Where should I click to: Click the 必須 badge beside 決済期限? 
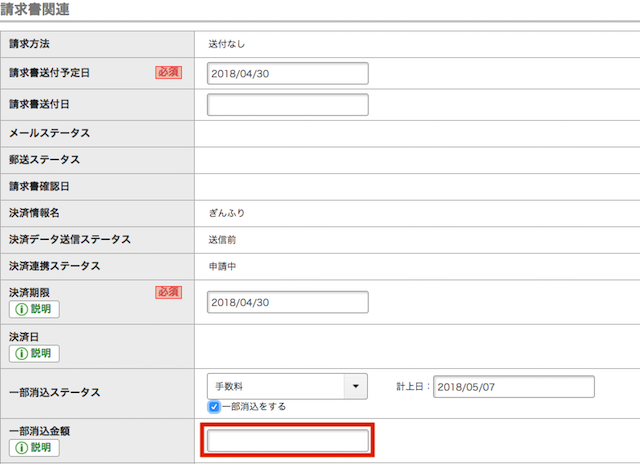[x=168, y=292]
